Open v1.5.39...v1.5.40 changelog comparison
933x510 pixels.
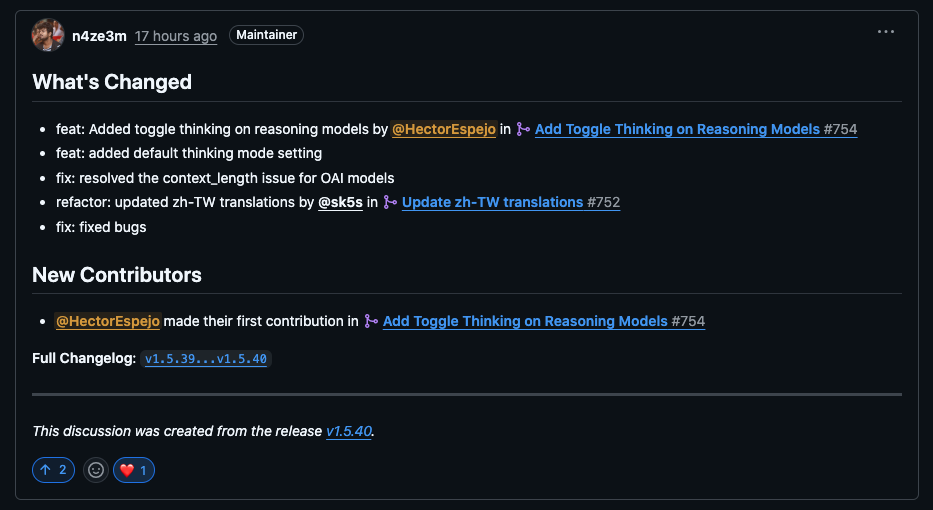click(206, 358)
